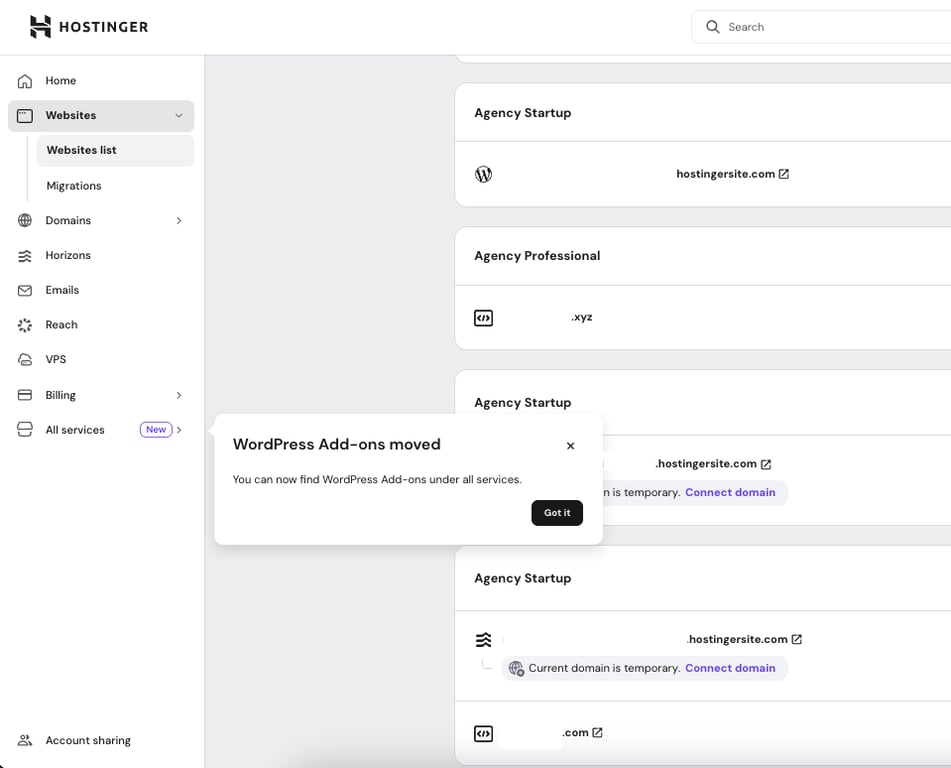Click the Billing card icon
Viewport: 951px width, 768px height.
click(x=25, y=395)
